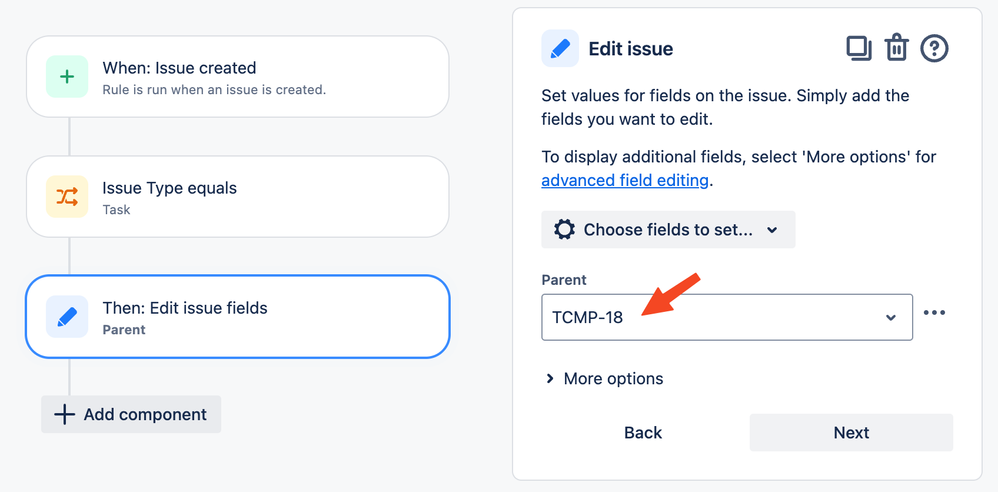Select the When: Issue created trigger
998x492 pixels.
237,76
